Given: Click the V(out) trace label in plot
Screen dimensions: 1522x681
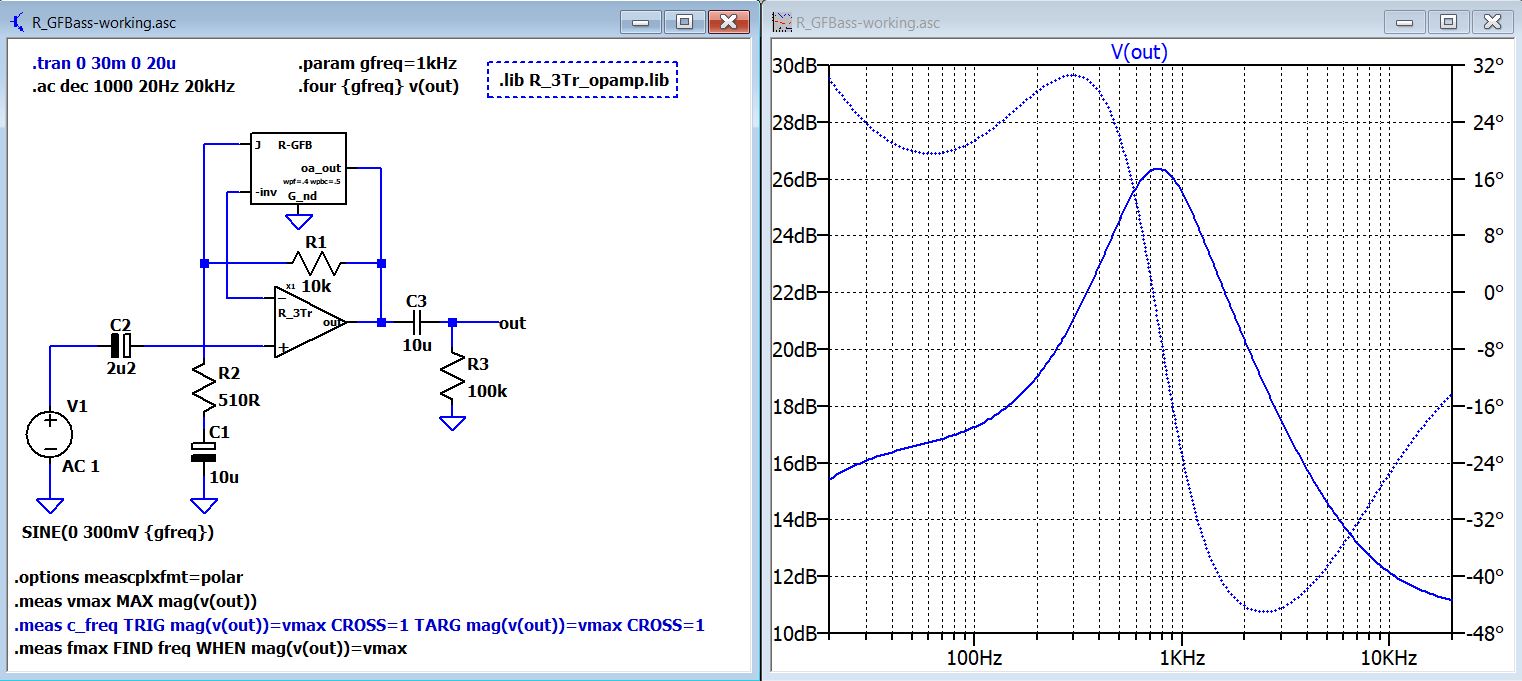Looking at the screenshot, I should [x=1139, y=52].
